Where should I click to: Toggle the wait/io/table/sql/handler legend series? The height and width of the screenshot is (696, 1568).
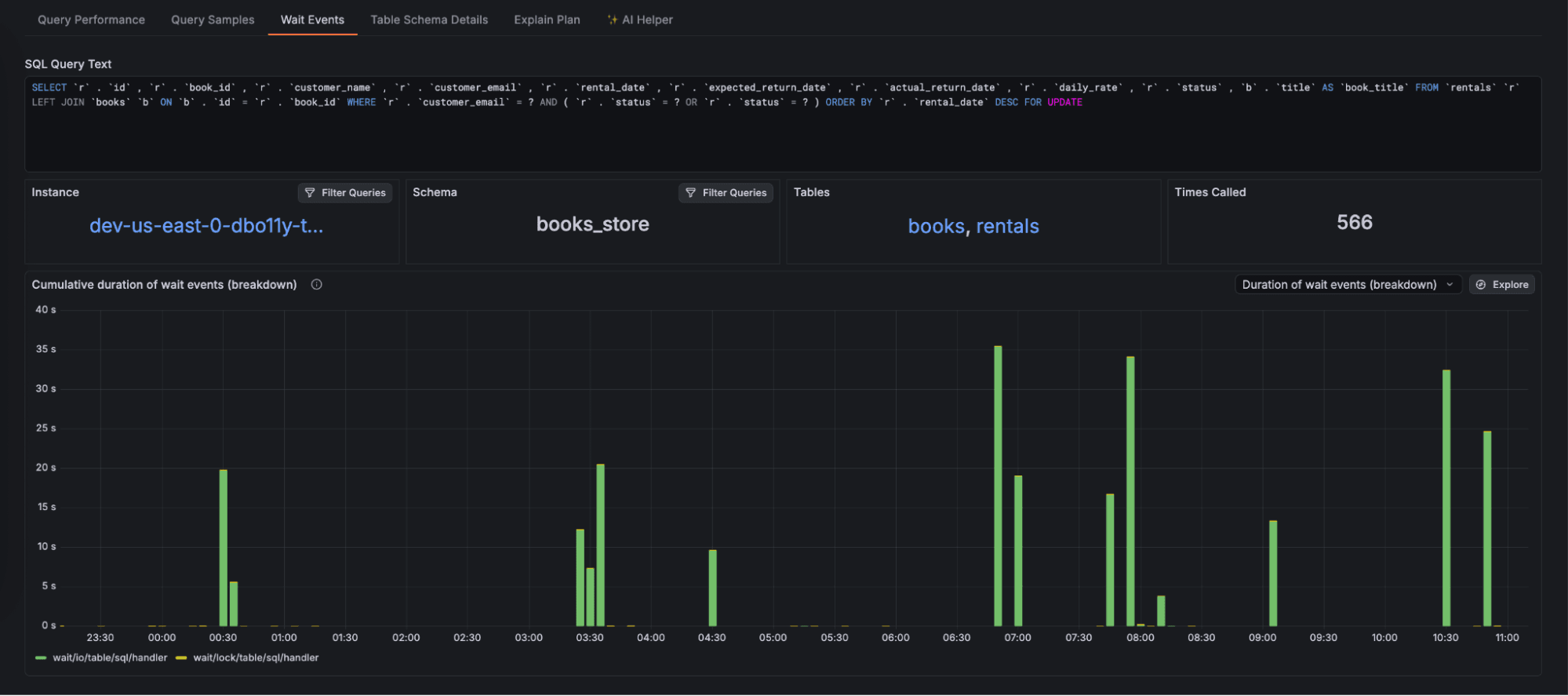(x=110, y=658)
